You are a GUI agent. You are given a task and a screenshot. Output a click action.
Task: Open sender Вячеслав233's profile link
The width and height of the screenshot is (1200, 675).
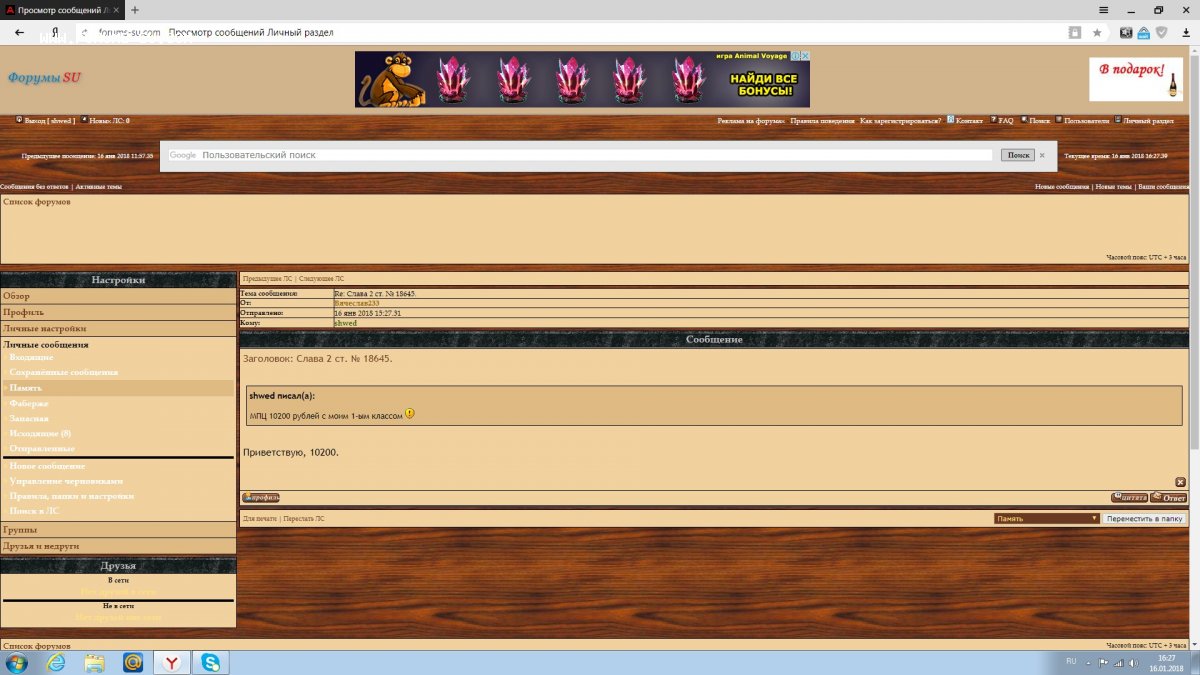356,303
